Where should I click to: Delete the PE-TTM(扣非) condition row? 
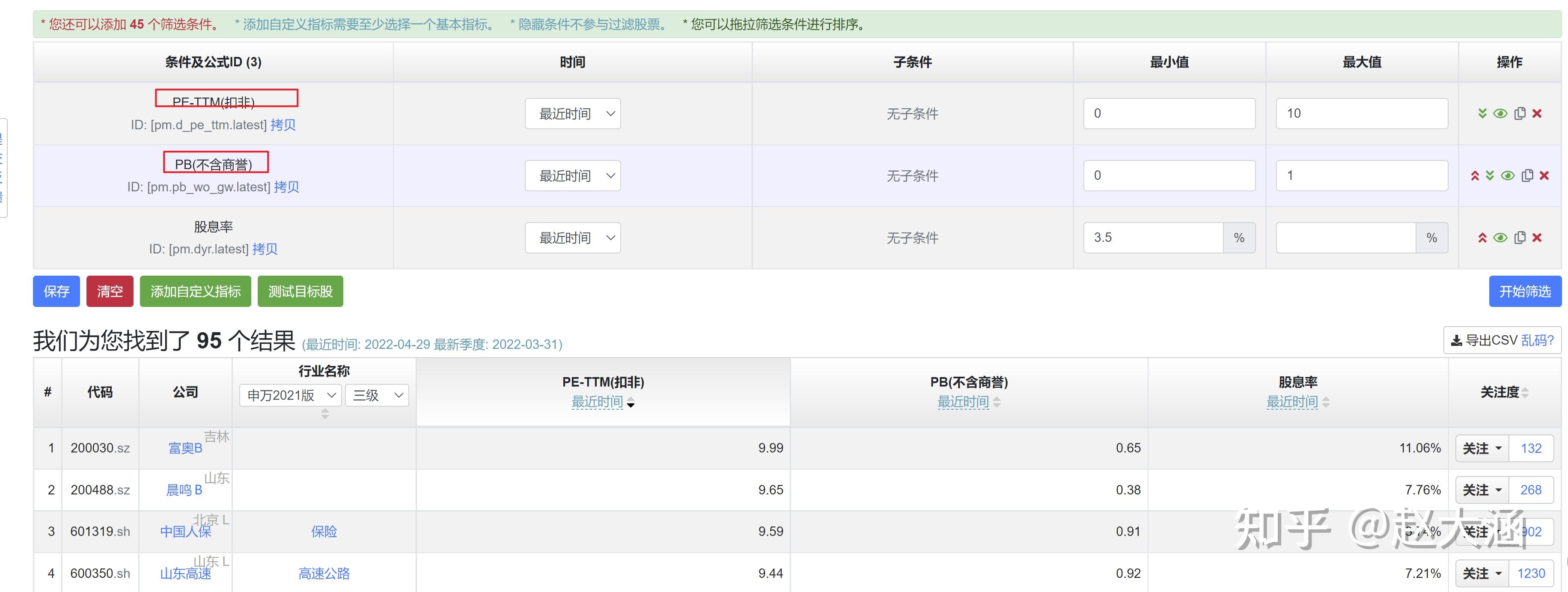tap(1537, 114)
